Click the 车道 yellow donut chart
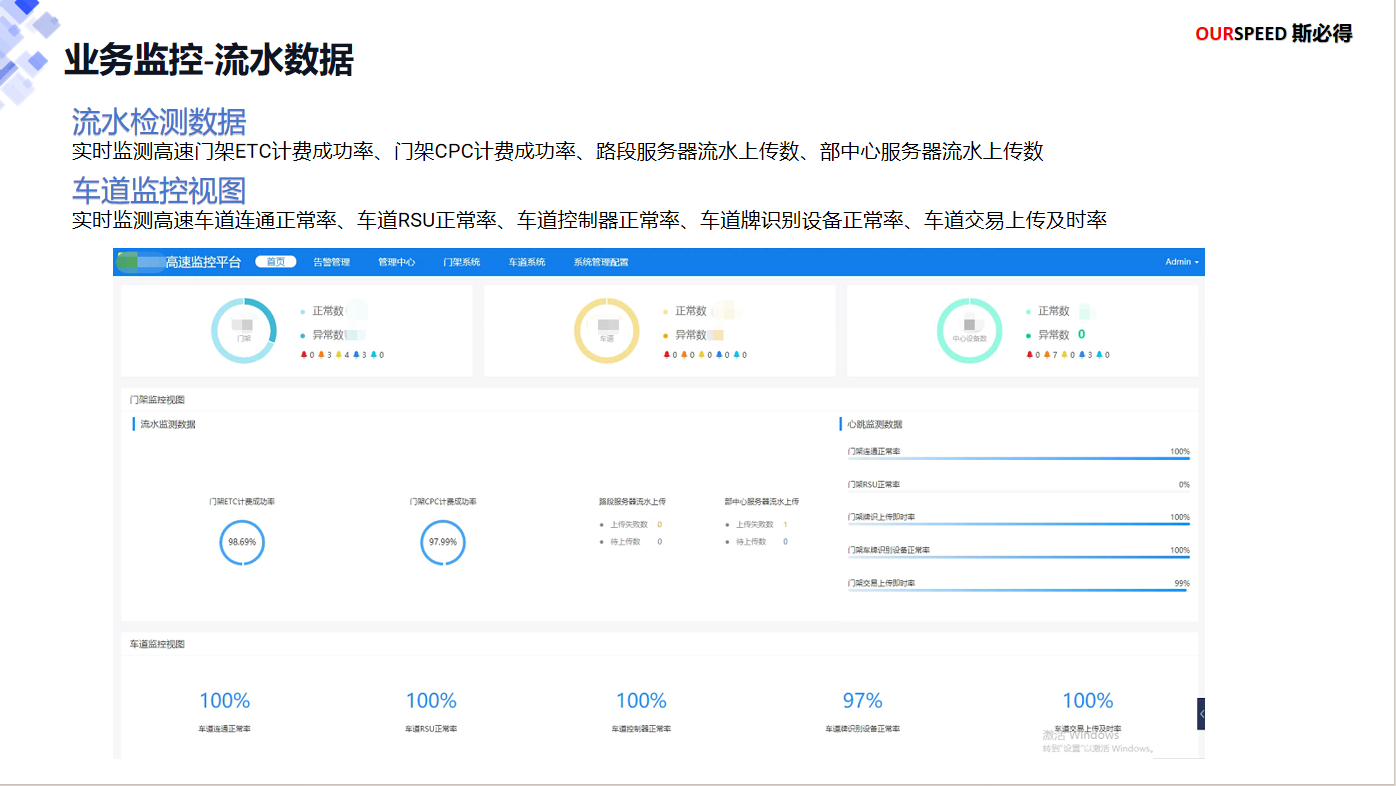This screenshot has width=1396, height=786. pos(606,331)
